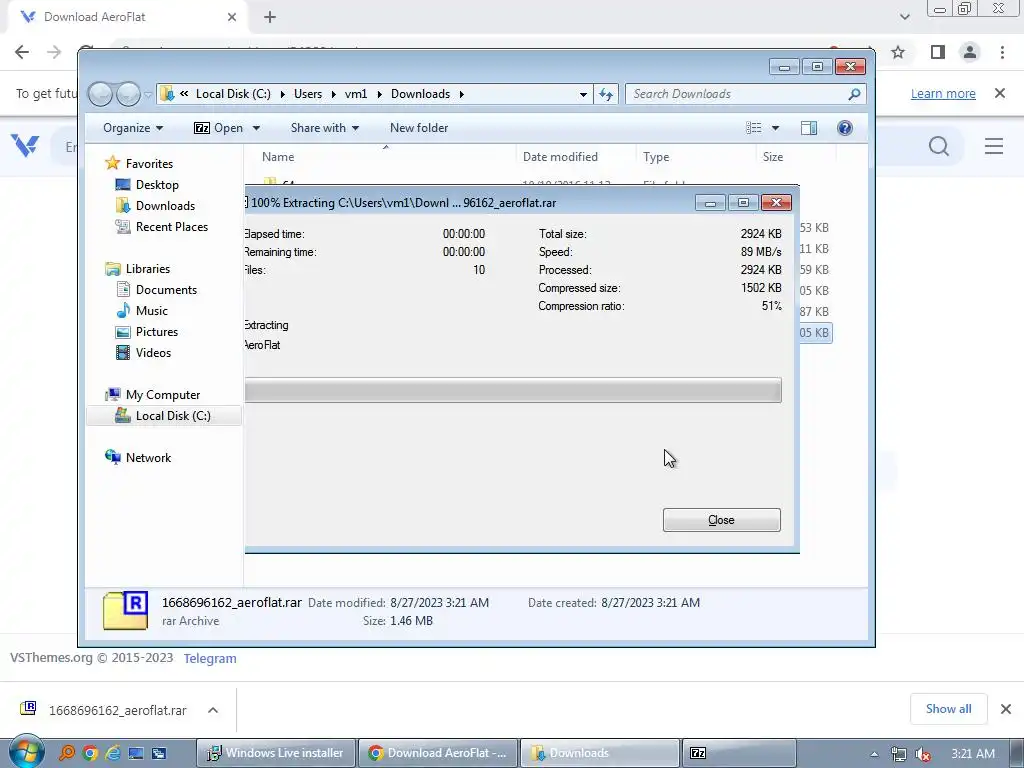Bookmark this page with star icon
This screenshot has width=1024, height=768.
[898, 52]
